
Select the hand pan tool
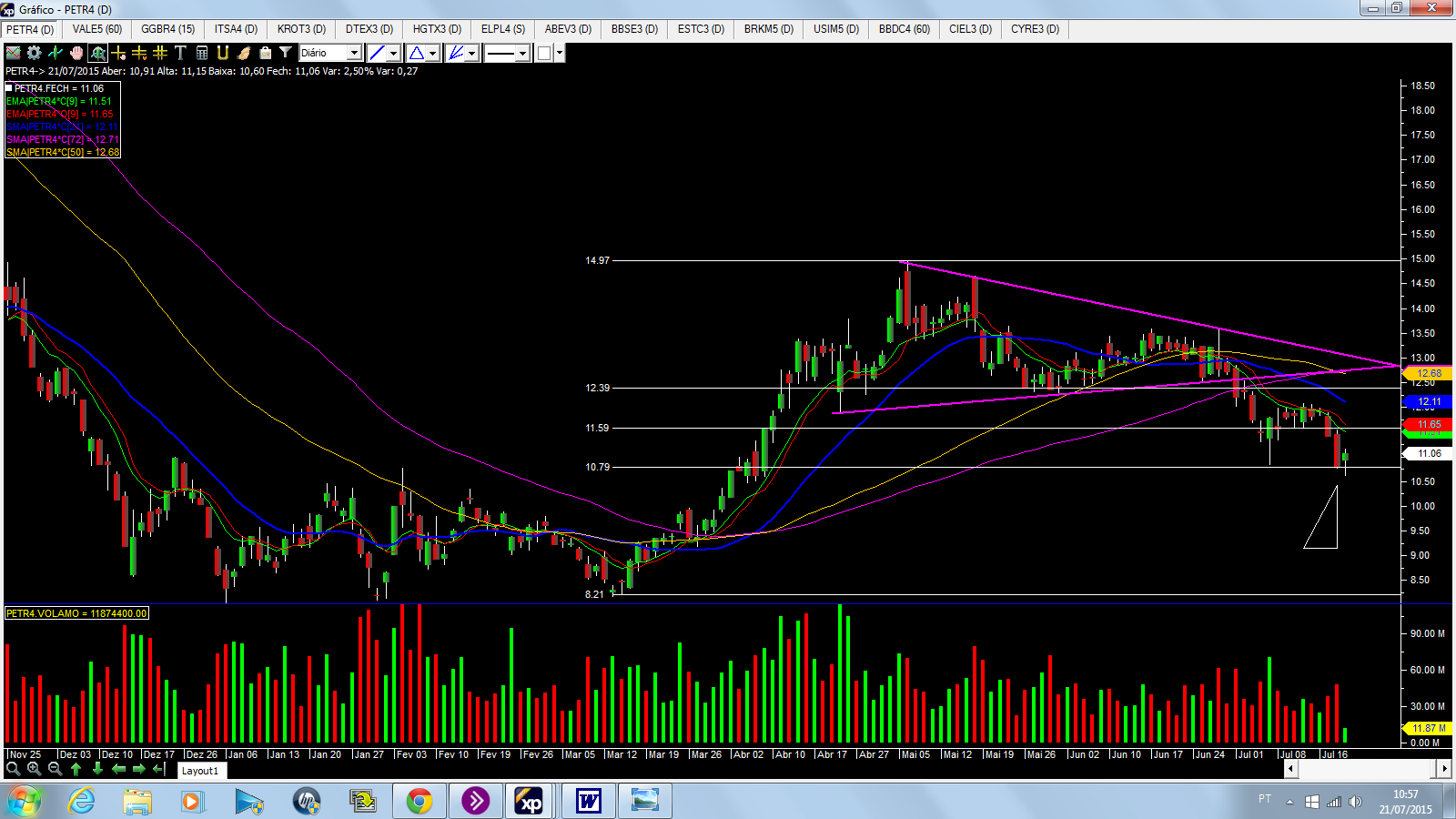(76, 53)
